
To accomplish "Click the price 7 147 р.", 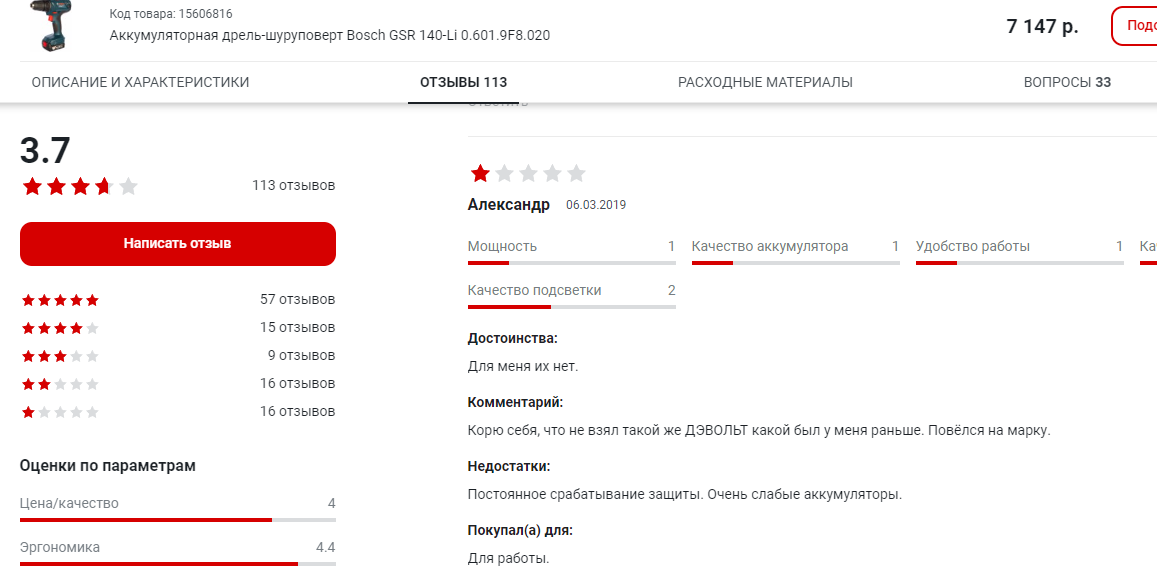I will click(x=1043, y=27).
